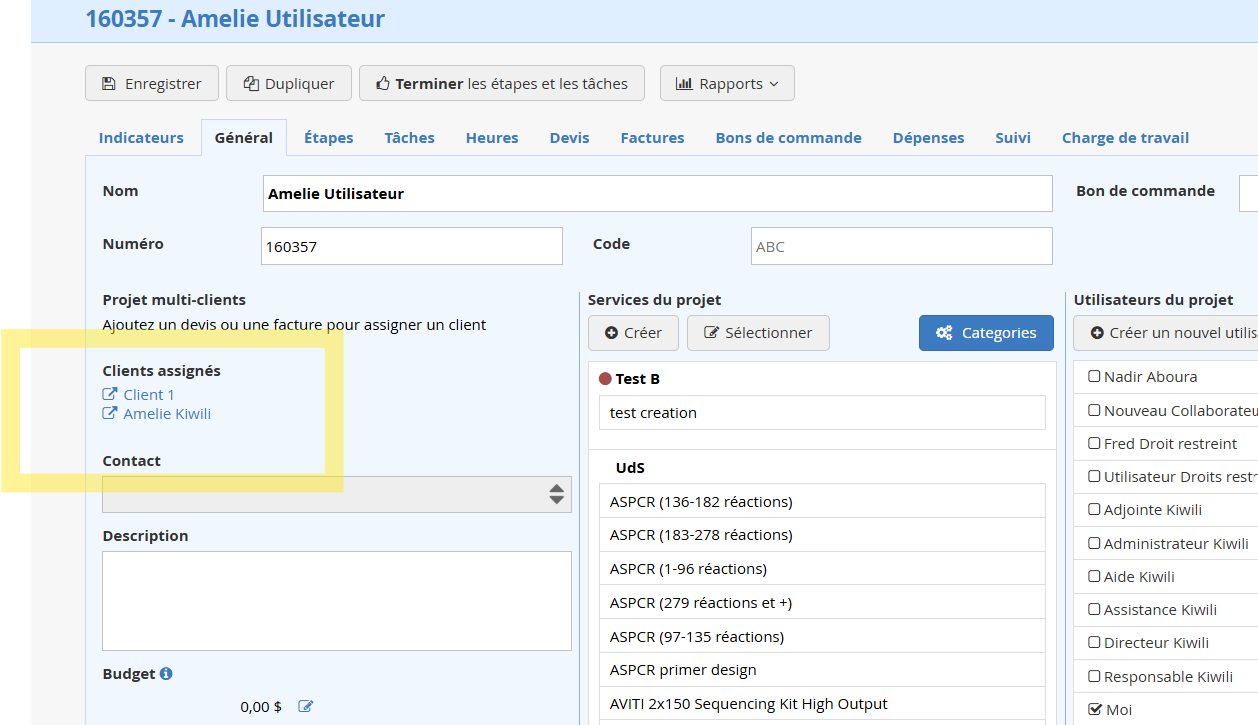Click the red dot next to Test B

click(605, 379)
